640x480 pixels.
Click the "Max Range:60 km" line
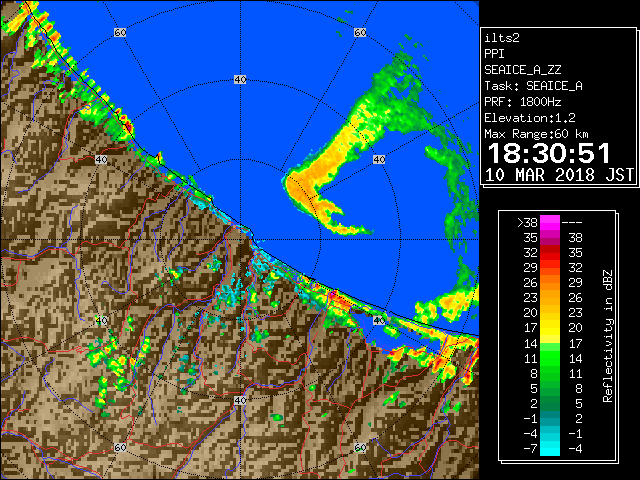click(x=536, y=134)
